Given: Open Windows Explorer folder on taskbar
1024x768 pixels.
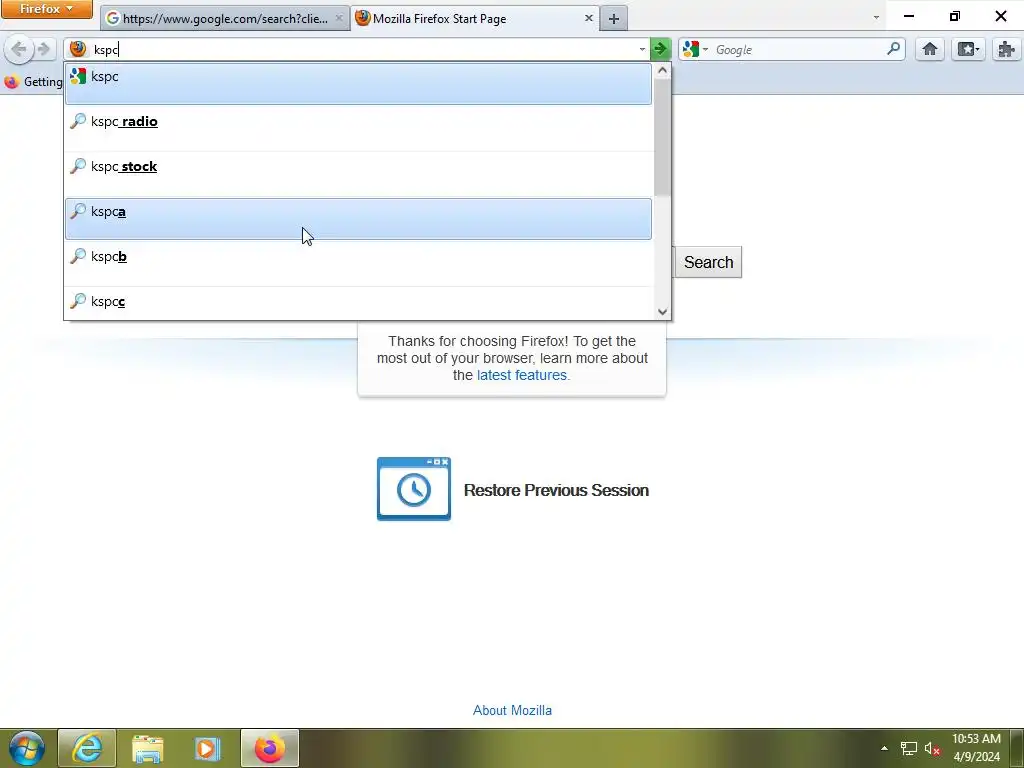Looking at the screenshot, I should coord(148,748).
